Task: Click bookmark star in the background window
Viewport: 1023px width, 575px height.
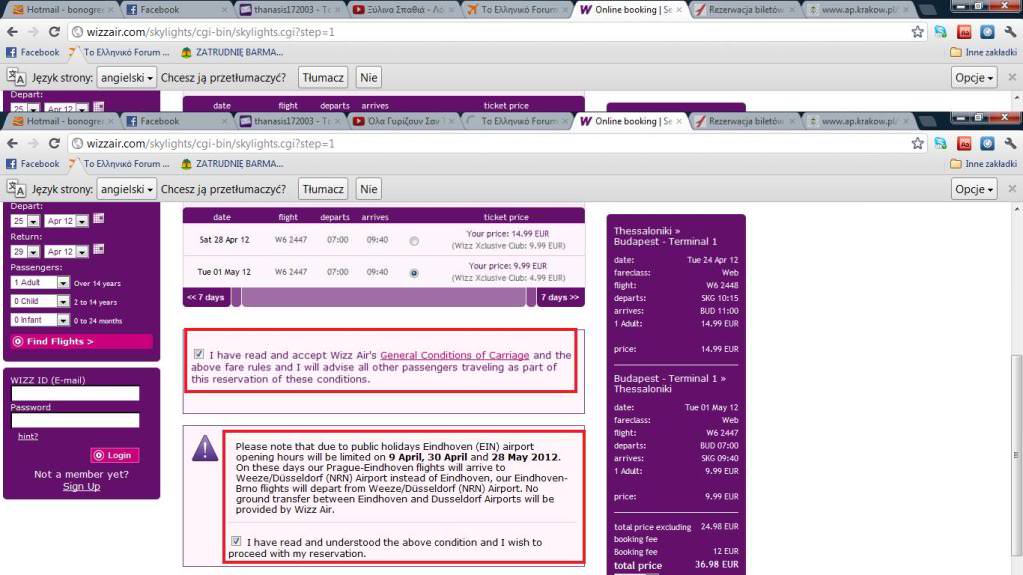Action: pyautogui.click(x=917, y=31)
